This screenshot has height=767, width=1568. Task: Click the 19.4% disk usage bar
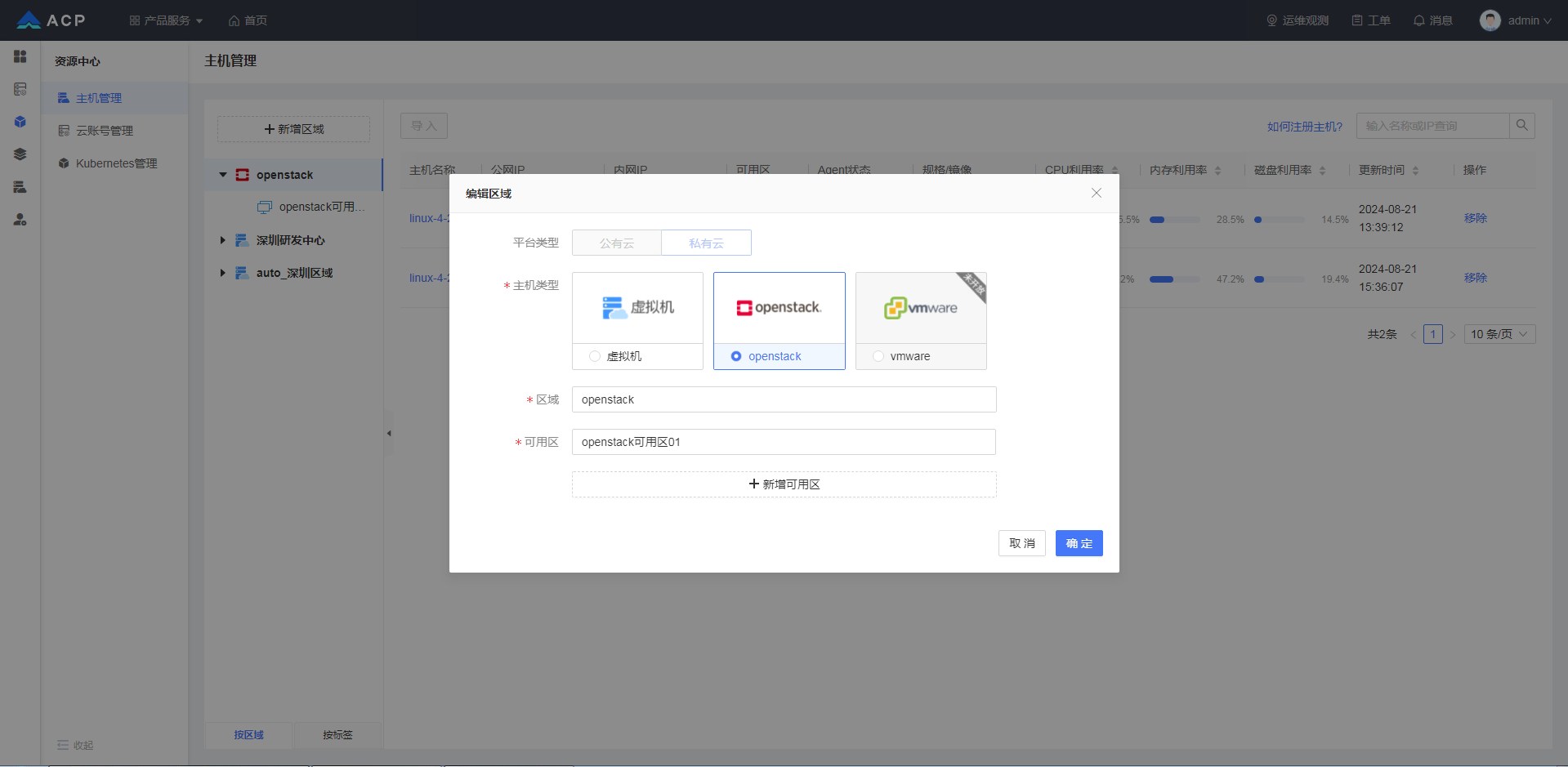tap(1280, 279)
